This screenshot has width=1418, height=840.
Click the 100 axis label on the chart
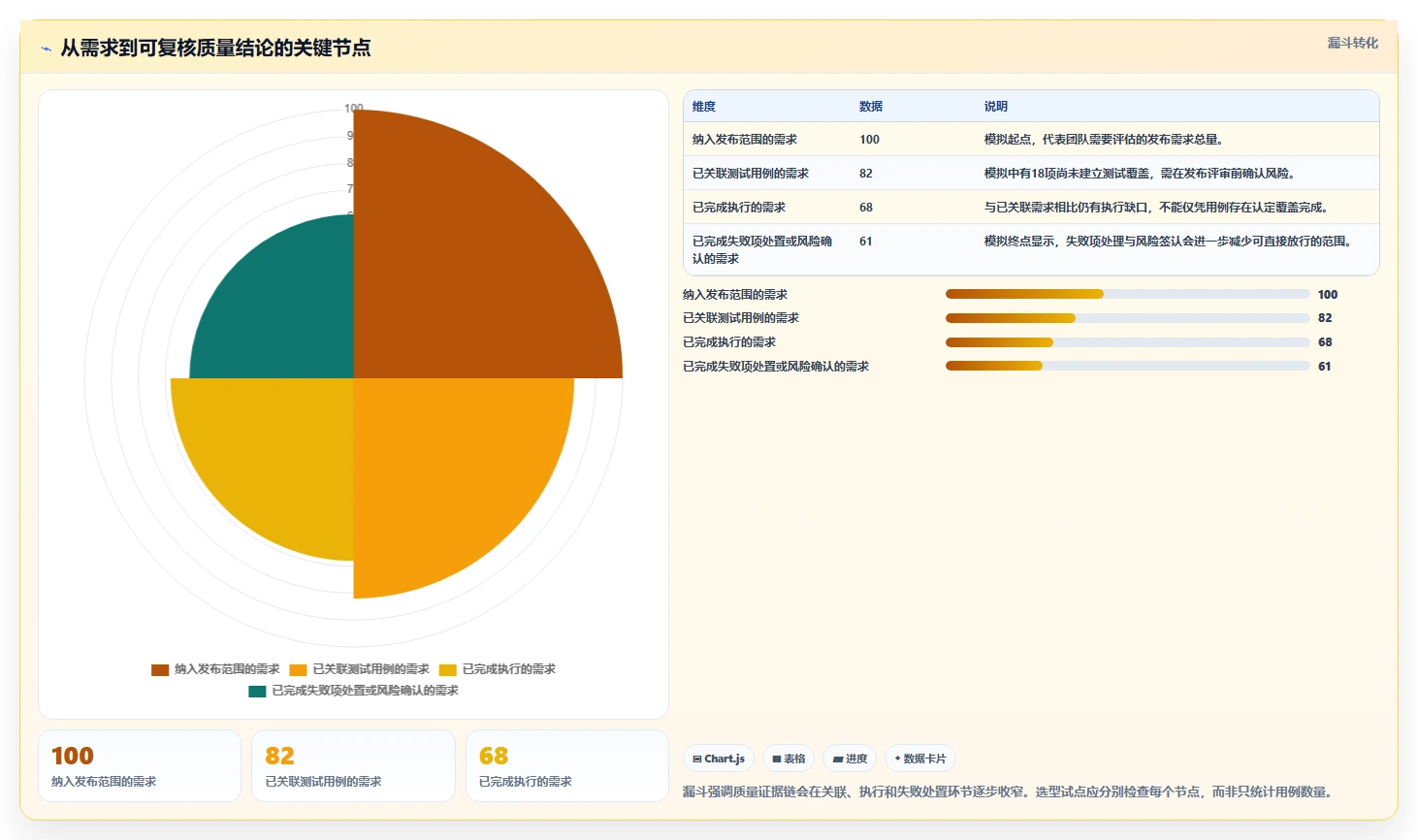[x=353, y=109]
